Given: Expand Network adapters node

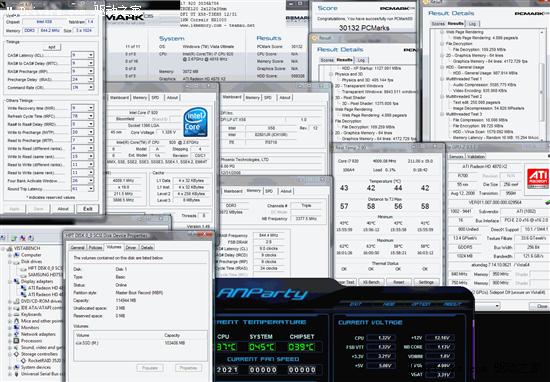Looking at the screenshot, I should [10, 334].
